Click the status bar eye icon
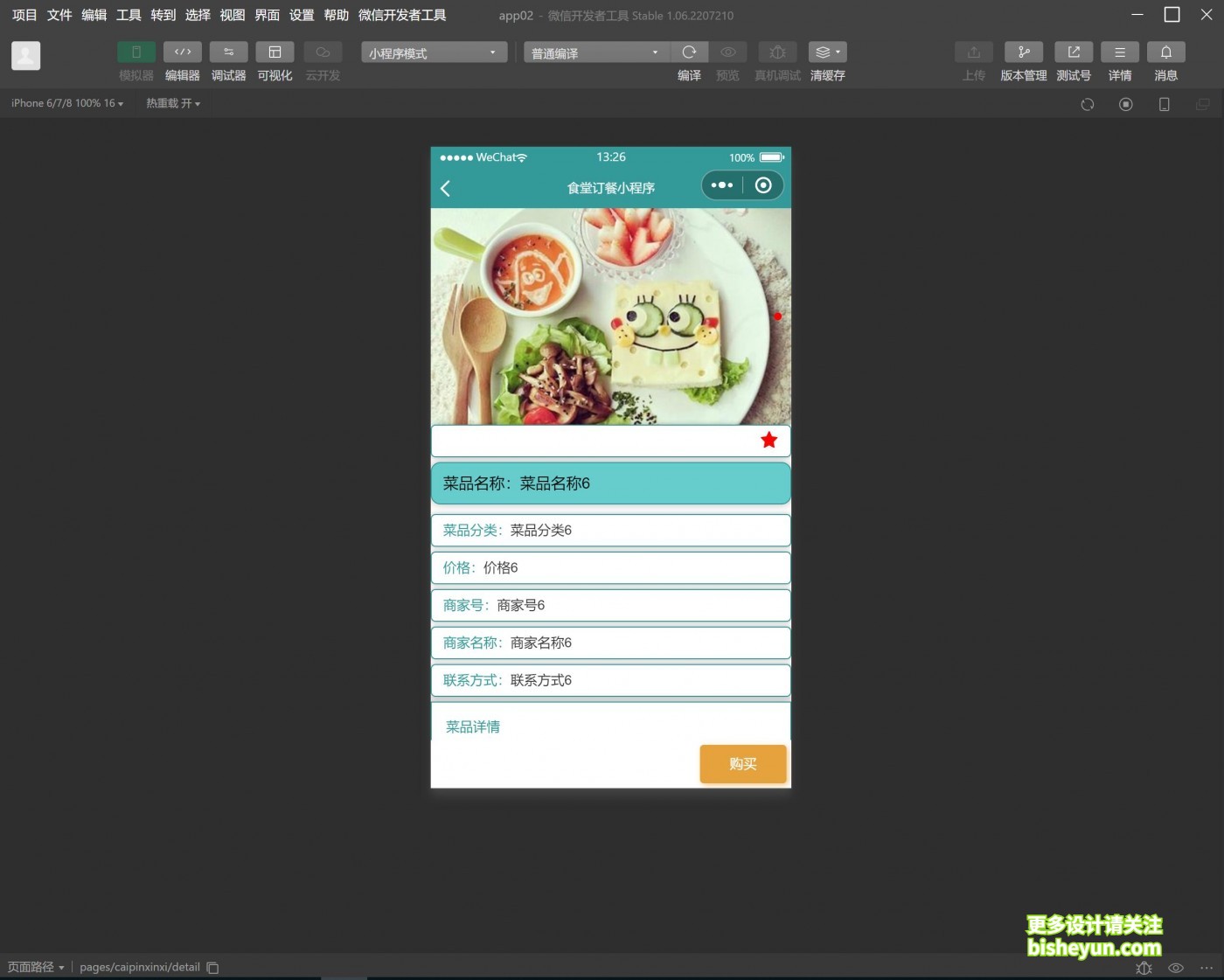Viewport: 1224px width, 980px height. coord(1176,968)
